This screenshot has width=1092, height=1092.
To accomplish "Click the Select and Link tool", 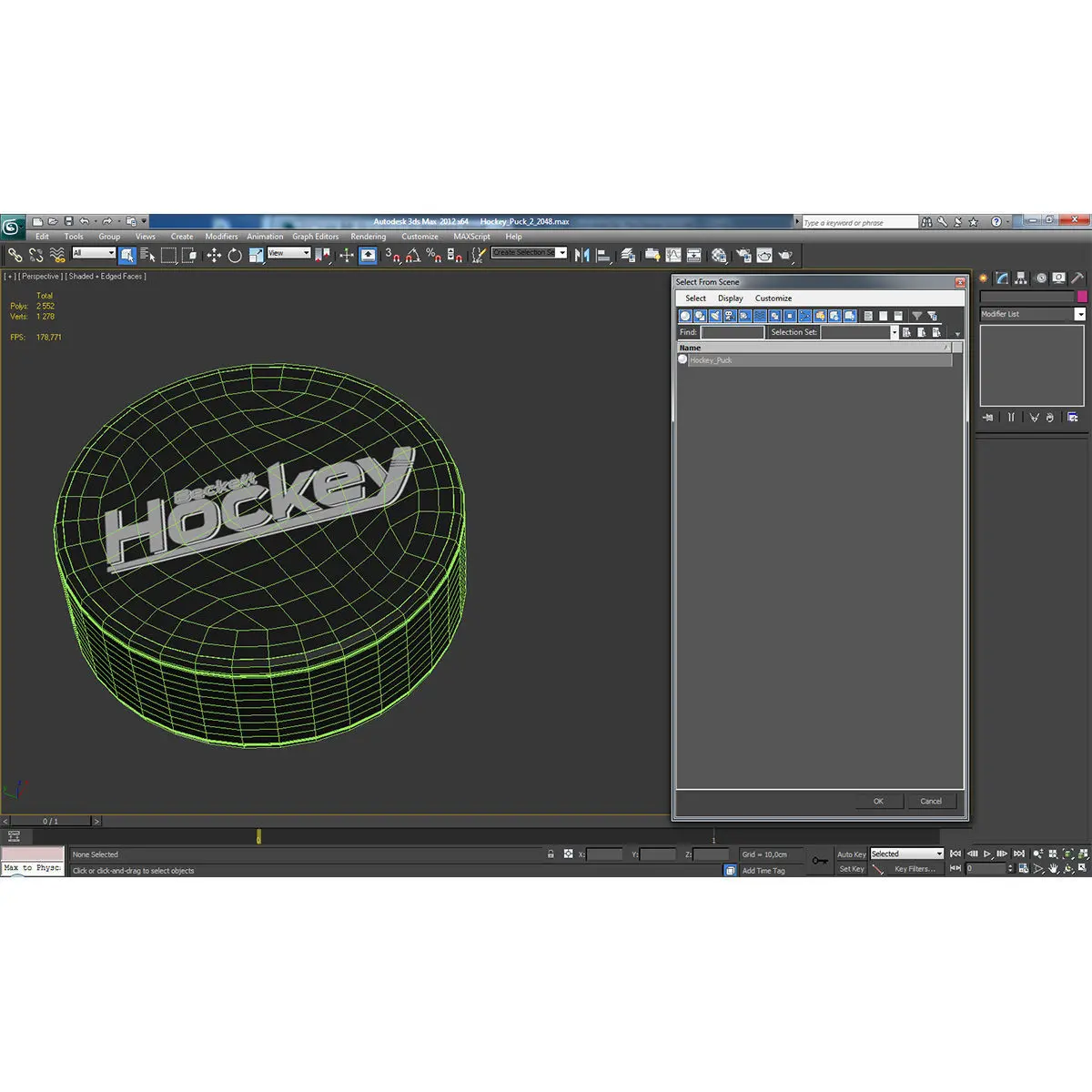I will tap(15, 256).
